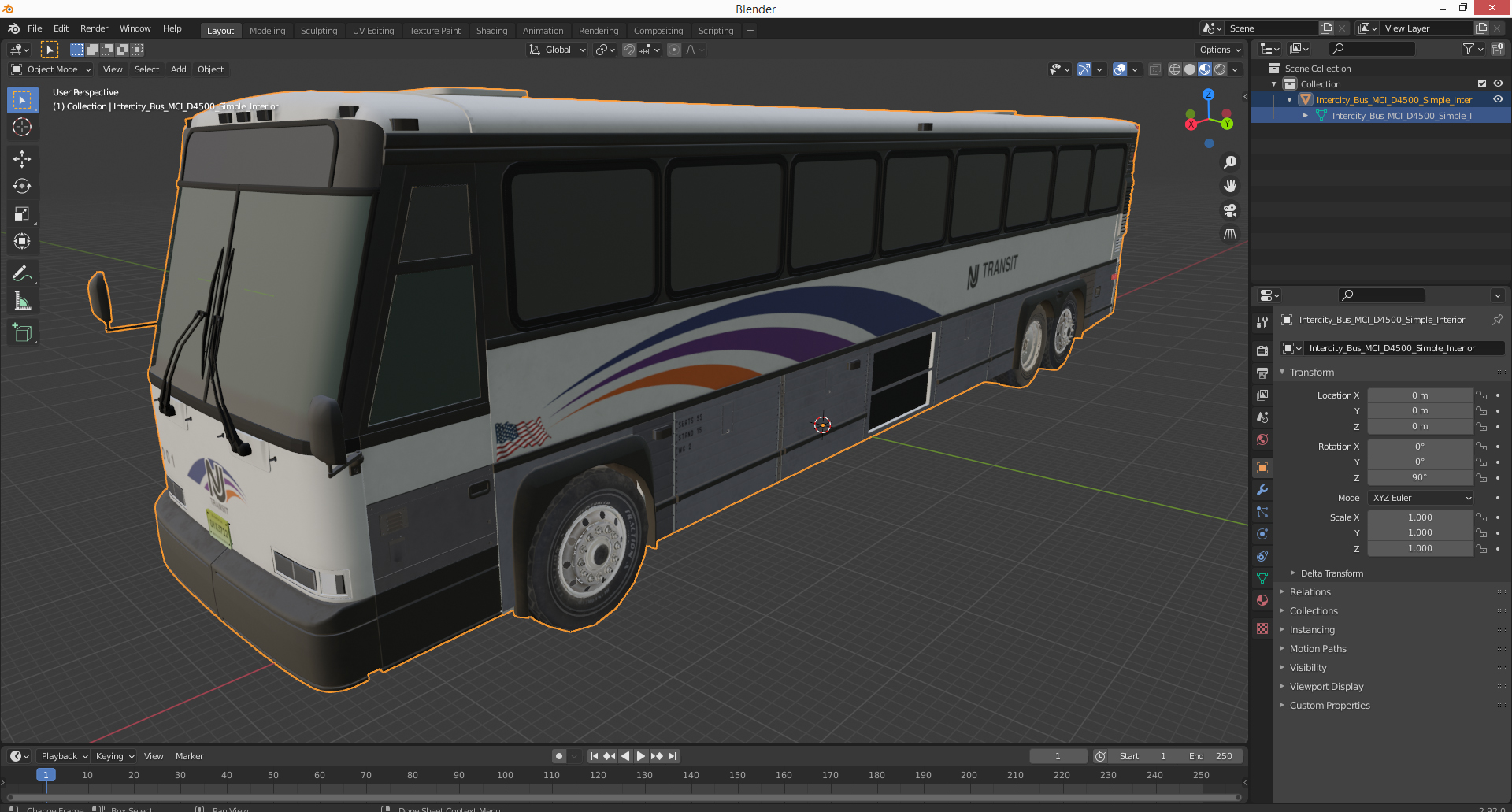Activate the Scale tool
Screen dimensions: 1512x812
tap(22, 214)
